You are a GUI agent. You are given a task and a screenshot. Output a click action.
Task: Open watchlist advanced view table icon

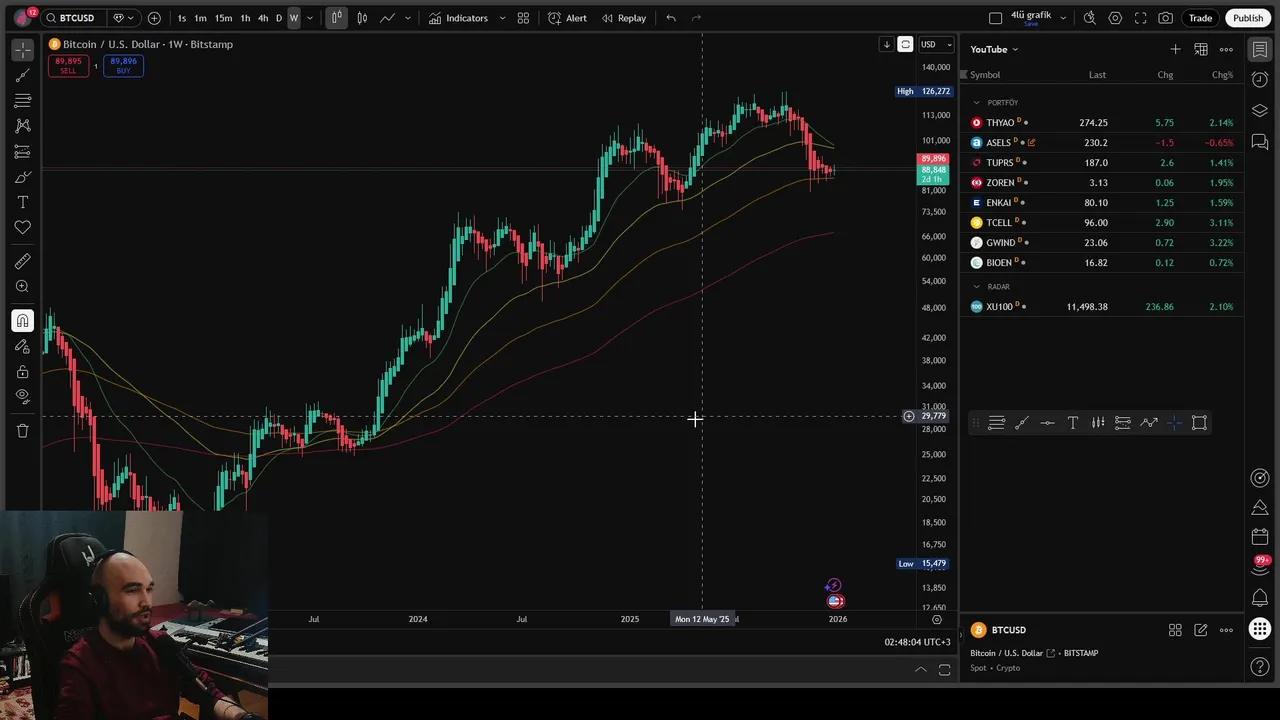[x=1201, y=49]
